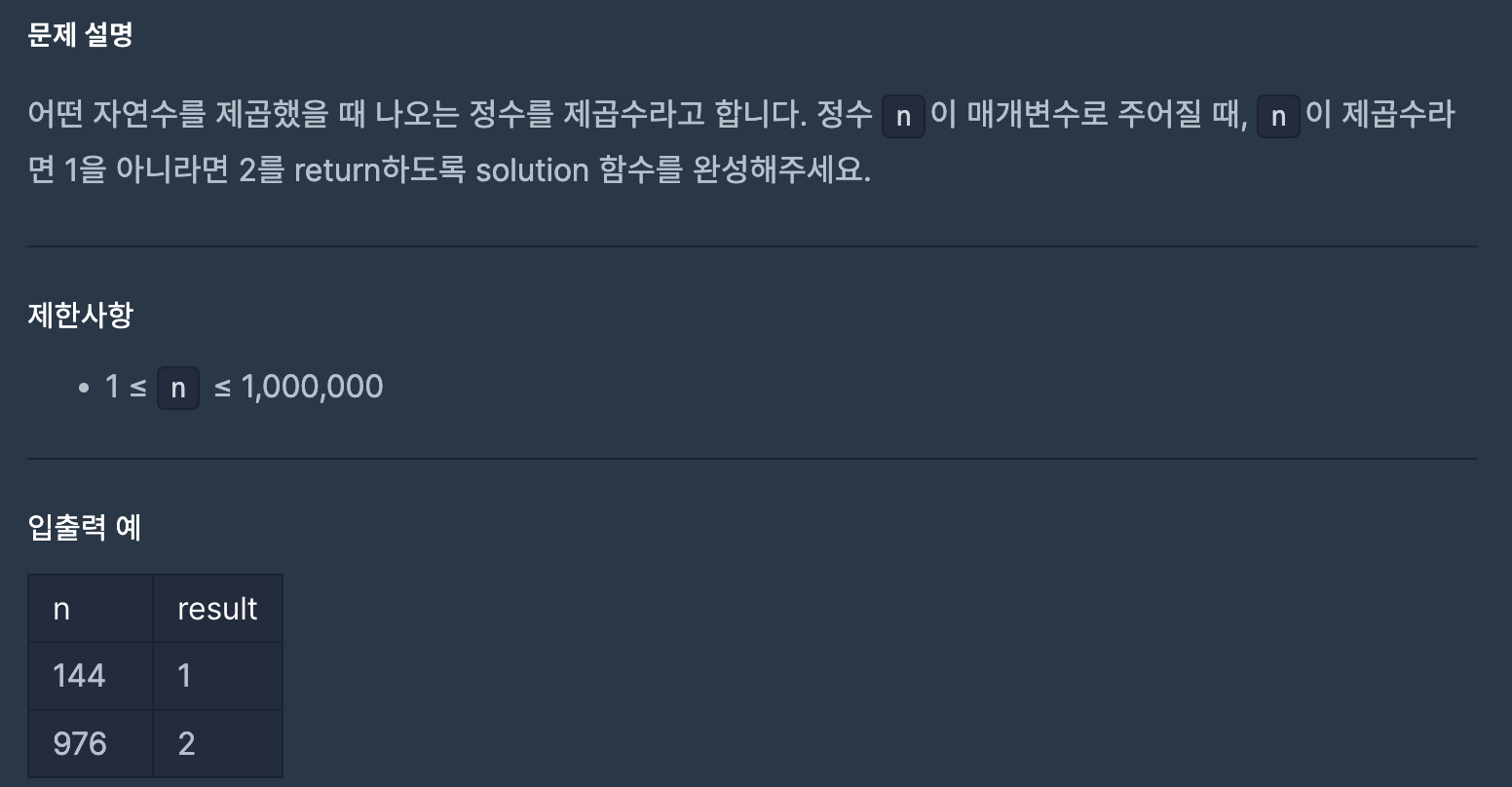Select the 144 table cell

(x=91, y=676)
